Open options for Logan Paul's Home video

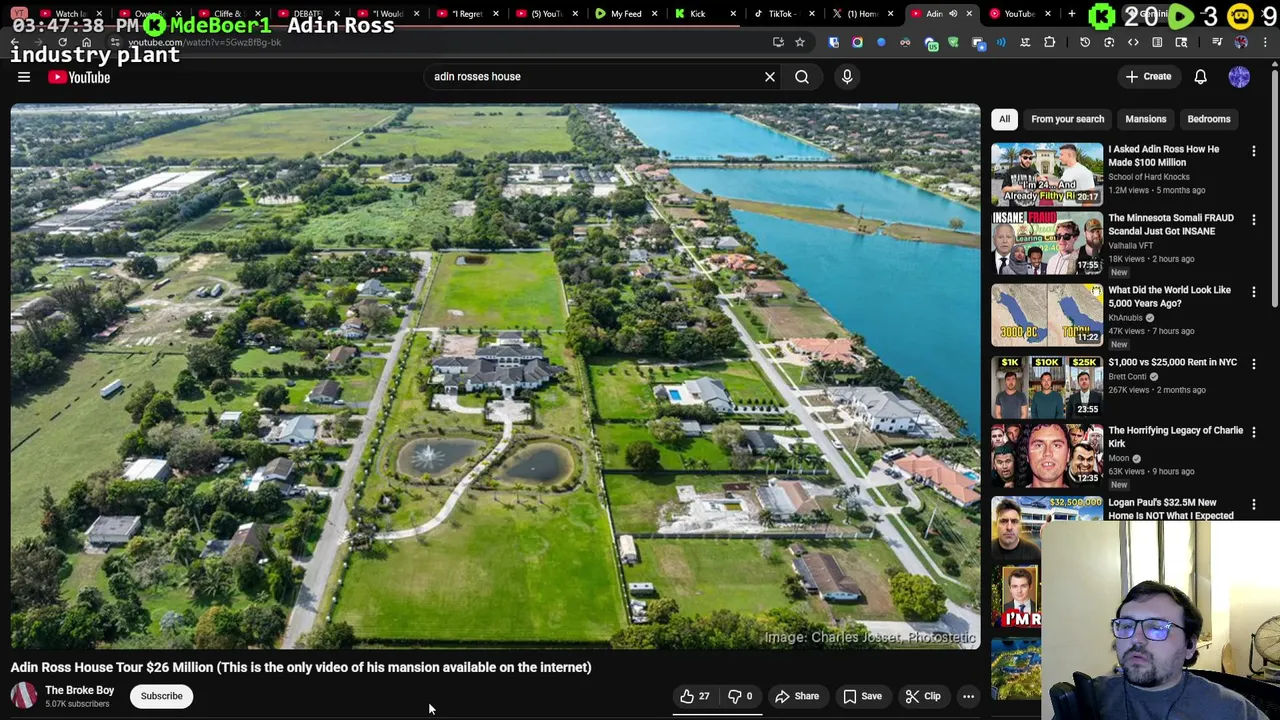pyautogui.click(x=1254, y=504)
